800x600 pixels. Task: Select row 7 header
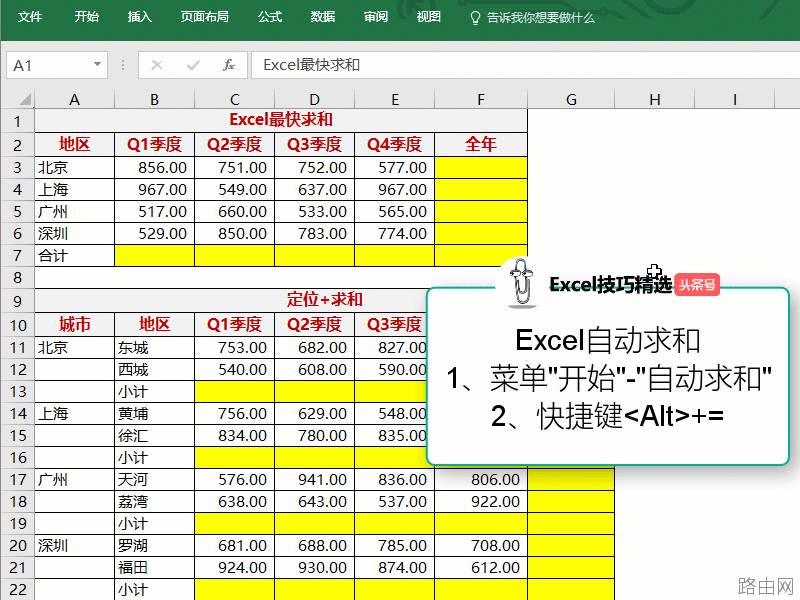point(18,255)
